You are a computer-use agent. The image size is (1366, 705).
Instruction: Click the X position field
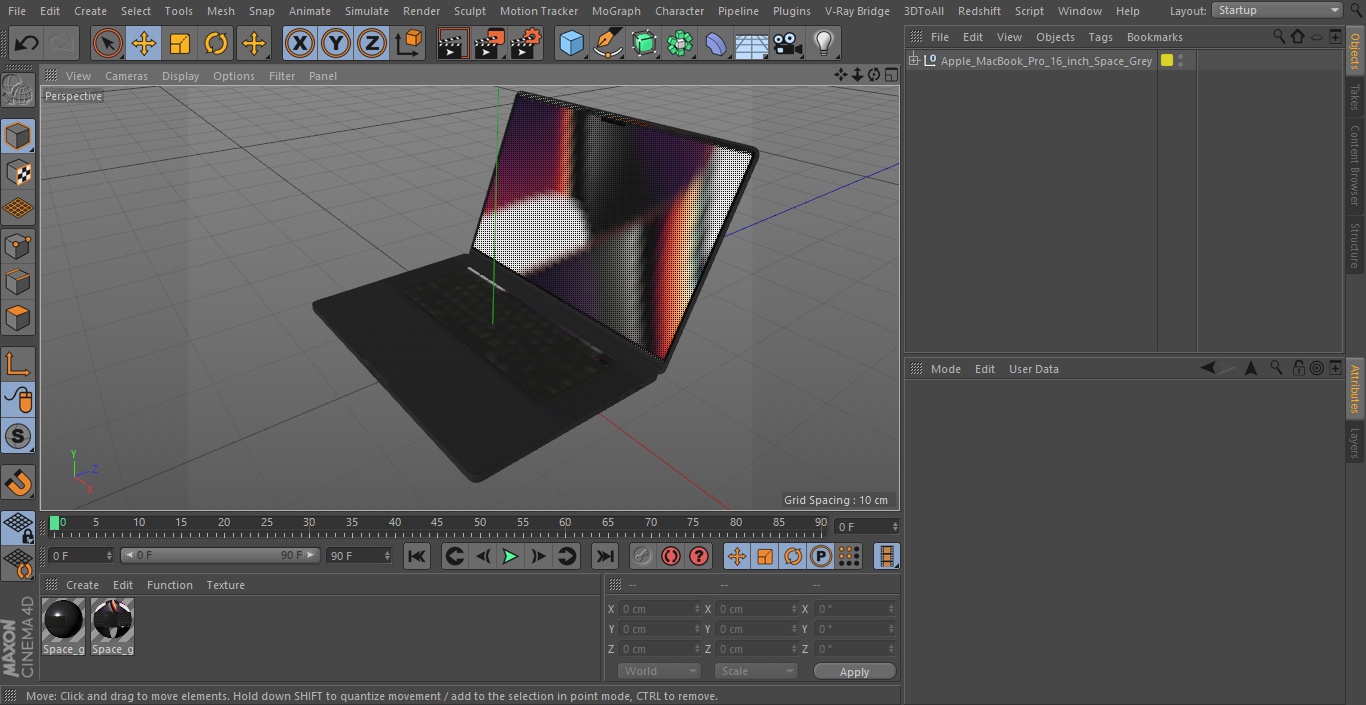click(658, 609)
